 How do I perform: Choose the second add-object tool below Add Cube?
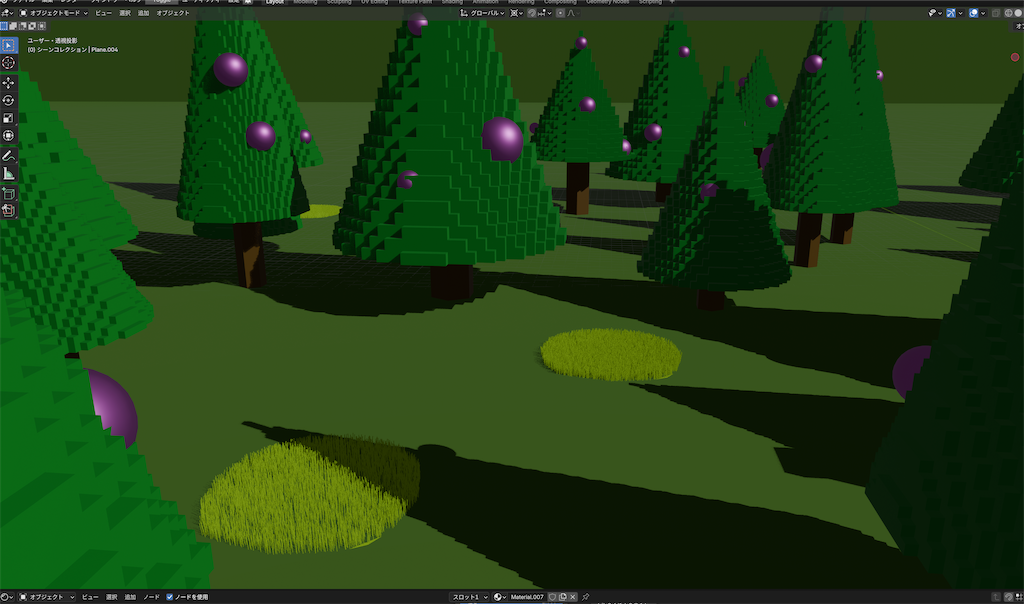(8, 210)
